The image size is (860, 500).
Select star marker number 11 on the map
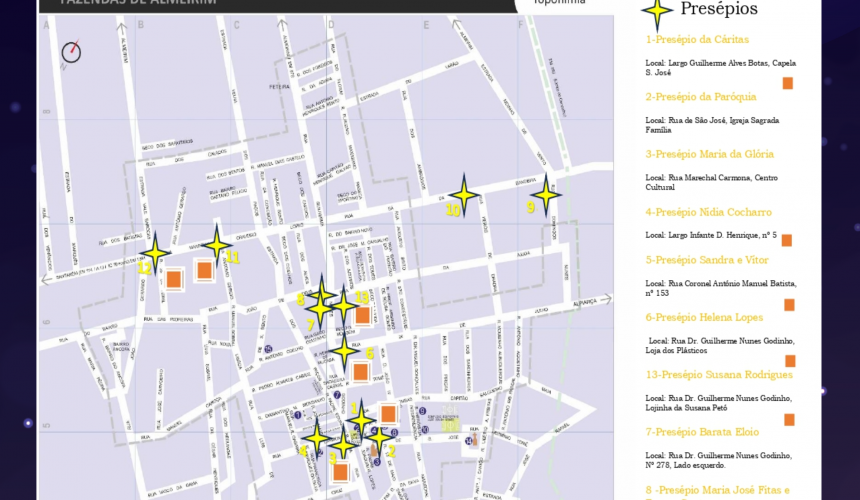[216, 244]
